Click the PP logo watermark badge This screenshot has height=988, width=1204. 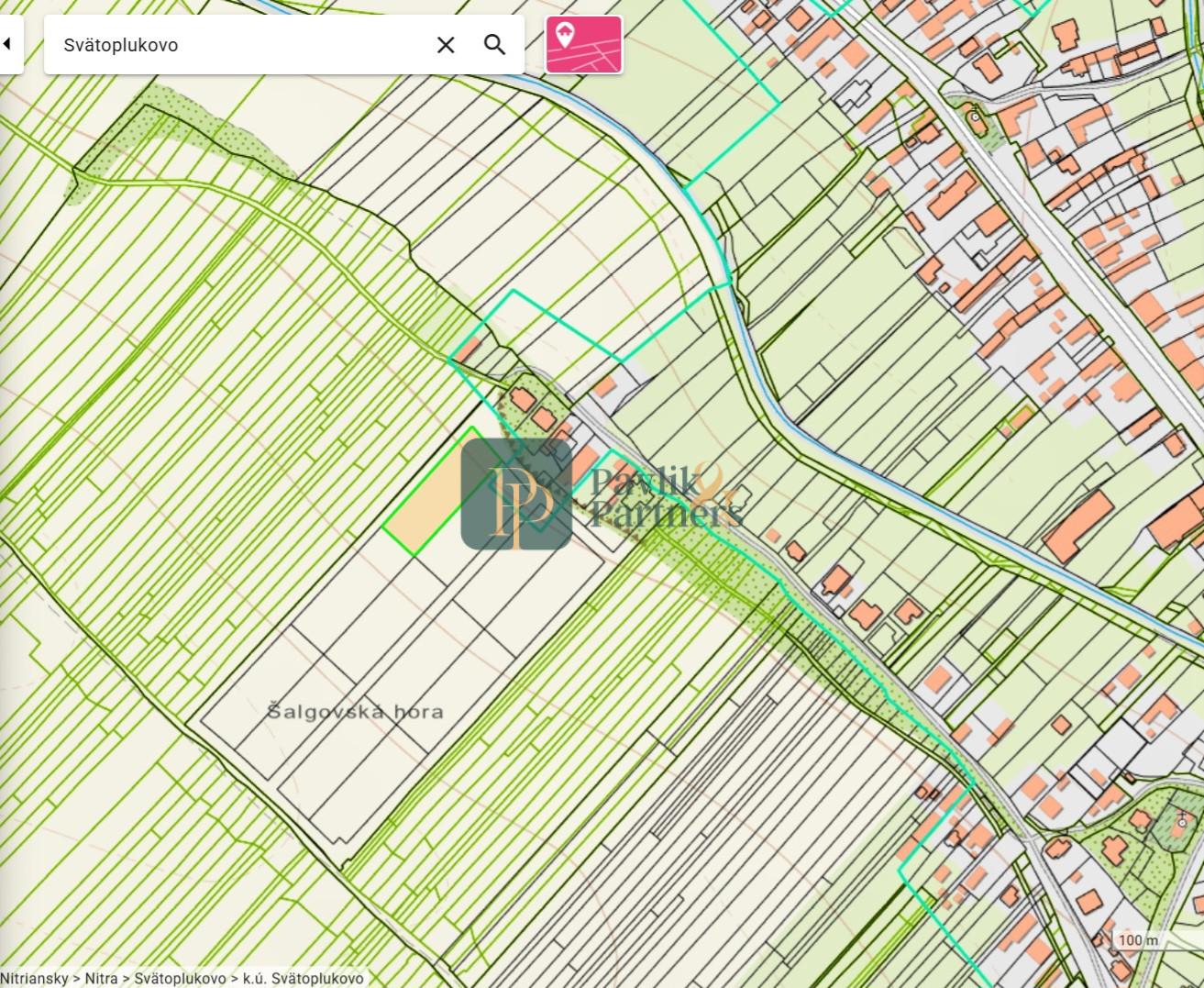coord(516,494)
